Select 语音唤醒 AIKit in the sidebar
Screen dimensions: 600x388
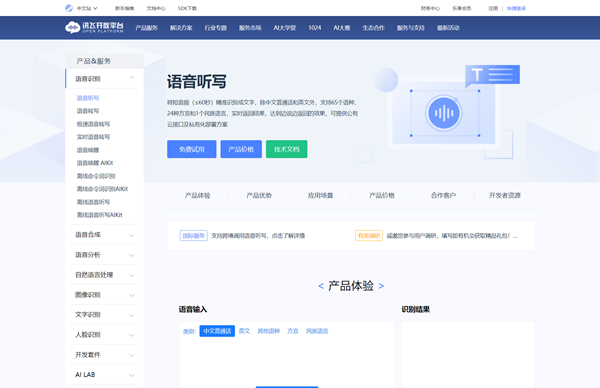[95, 163]
